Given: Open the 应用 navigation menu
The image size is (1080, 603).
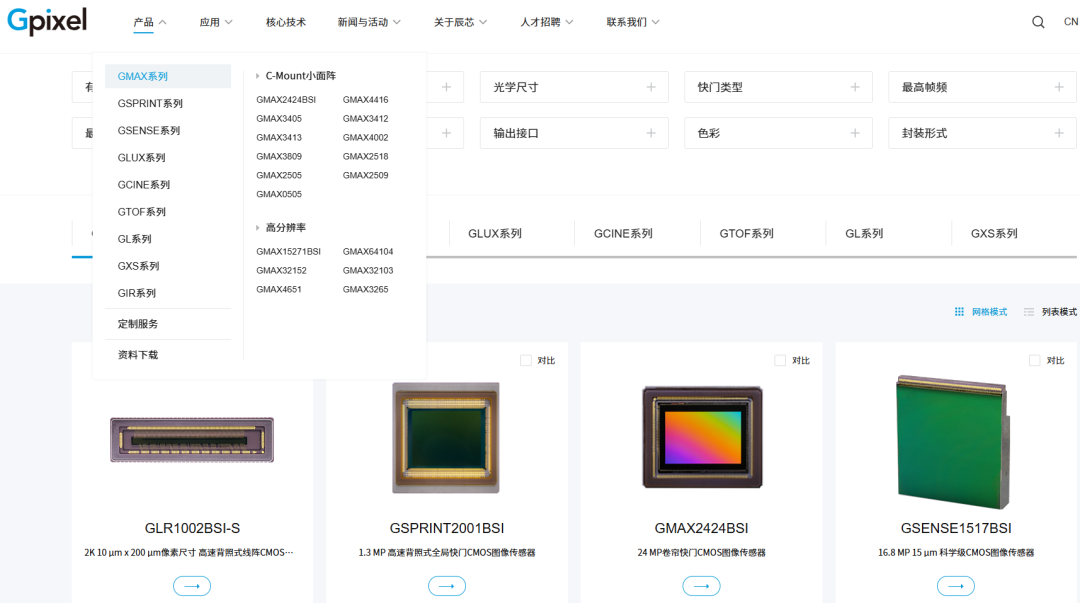Looking at the screenshot, I should 215,22.
